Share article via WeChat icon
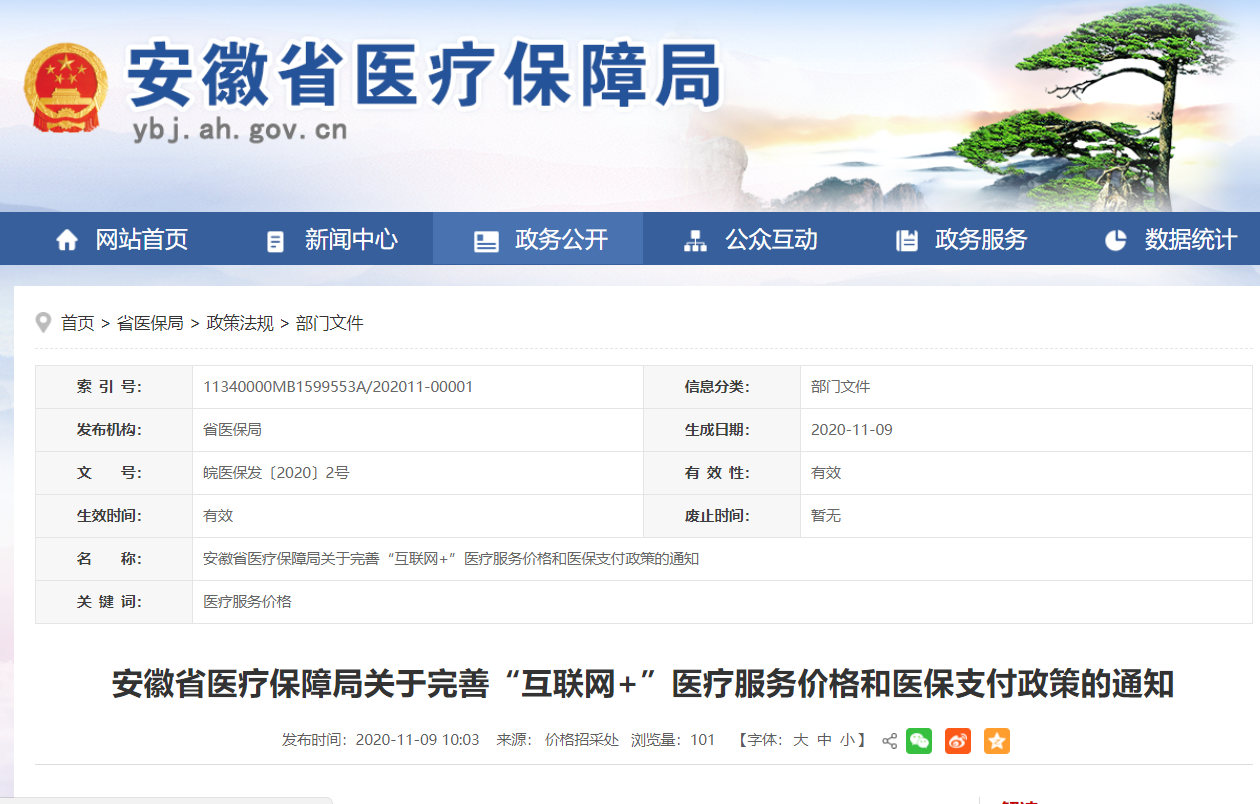The image size is (1260, 804). coord(919,741)
